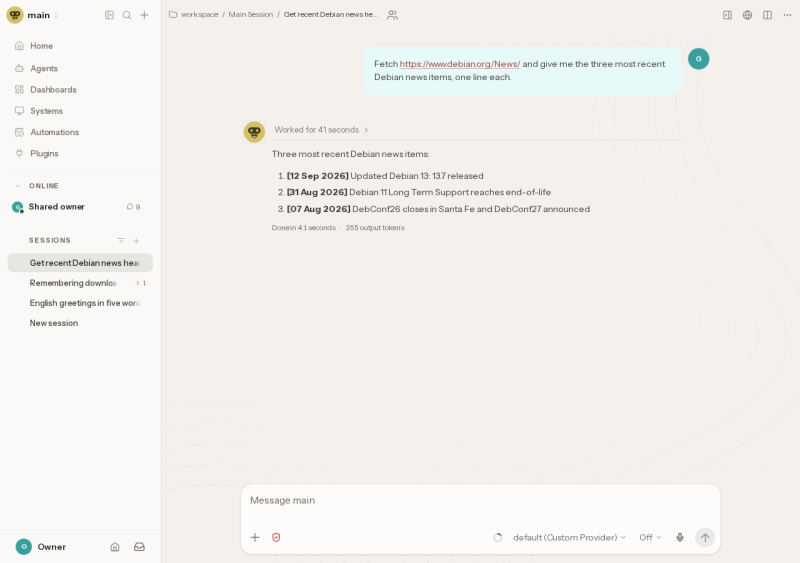Open the inbox icon at sidebar bottom
This screenshot has width=800, height=563.
point(139,547)
